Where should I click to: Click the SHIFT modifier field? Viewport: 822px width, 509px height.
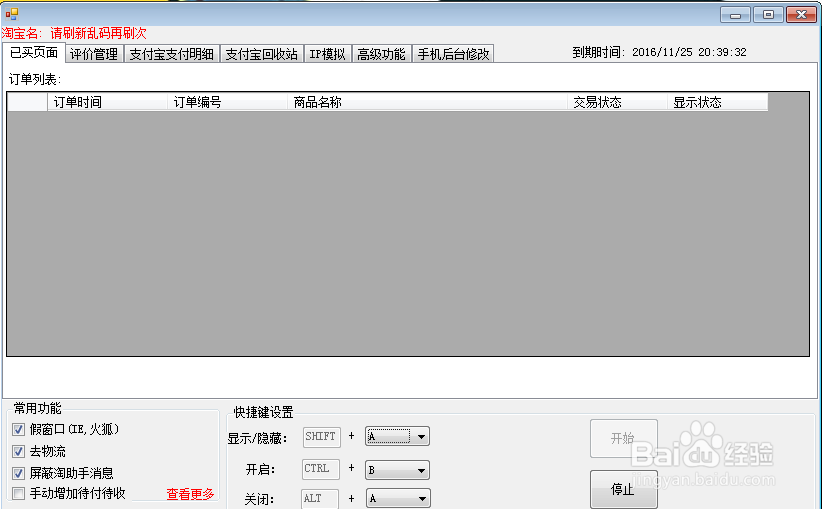(x=321, y=437)
